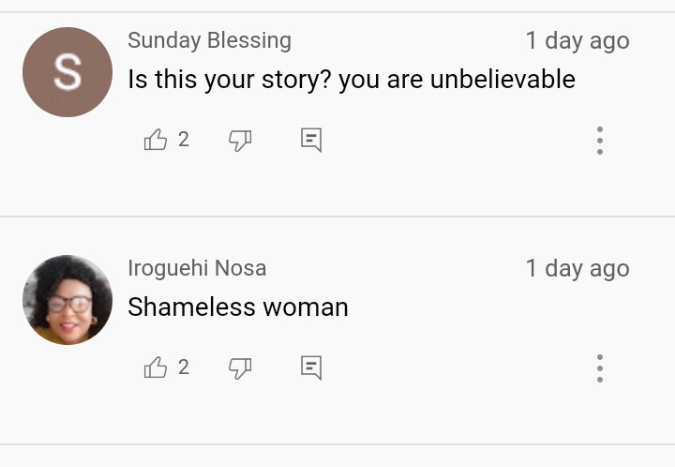Screen dimensions: 675x467
Task: Click like count on Sunday Blessing's comment
Action: coord(184,140)
